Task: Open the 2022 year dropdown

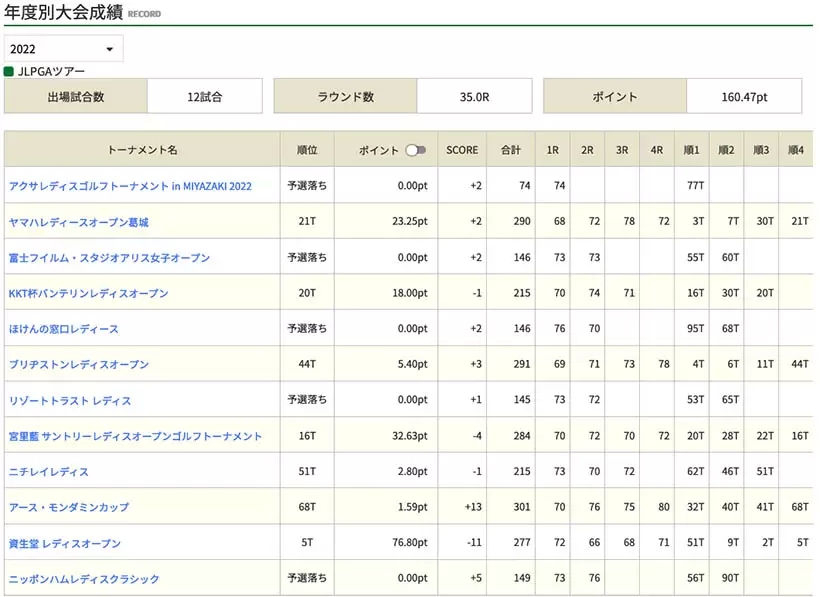Action: tap(64, 49)
